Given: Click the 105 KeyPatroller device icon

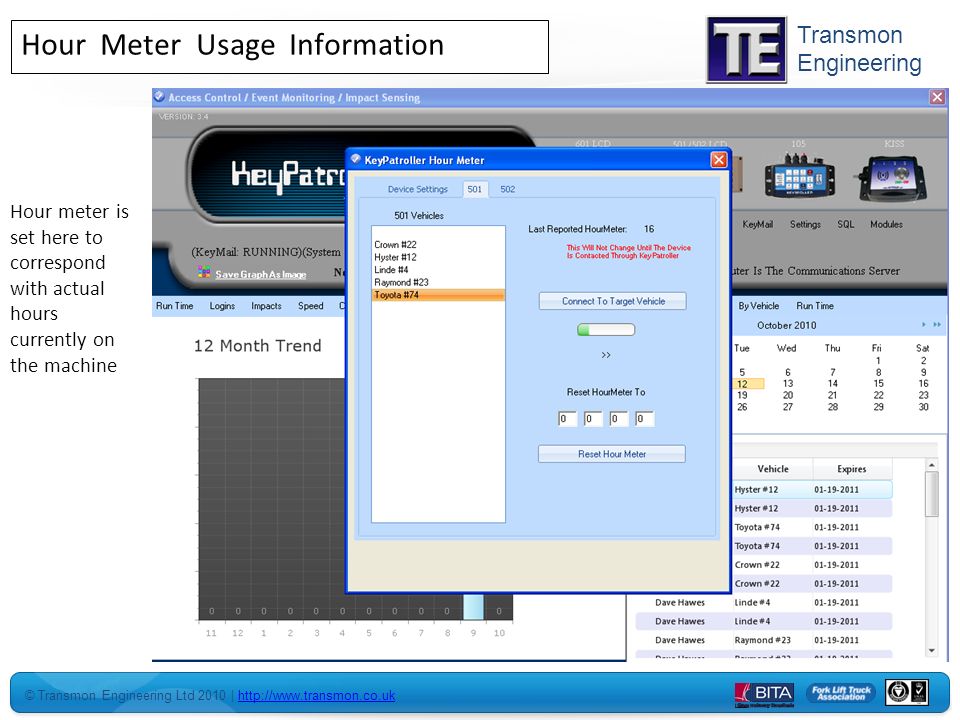Looking at the screenshot, I should point(799,175).
